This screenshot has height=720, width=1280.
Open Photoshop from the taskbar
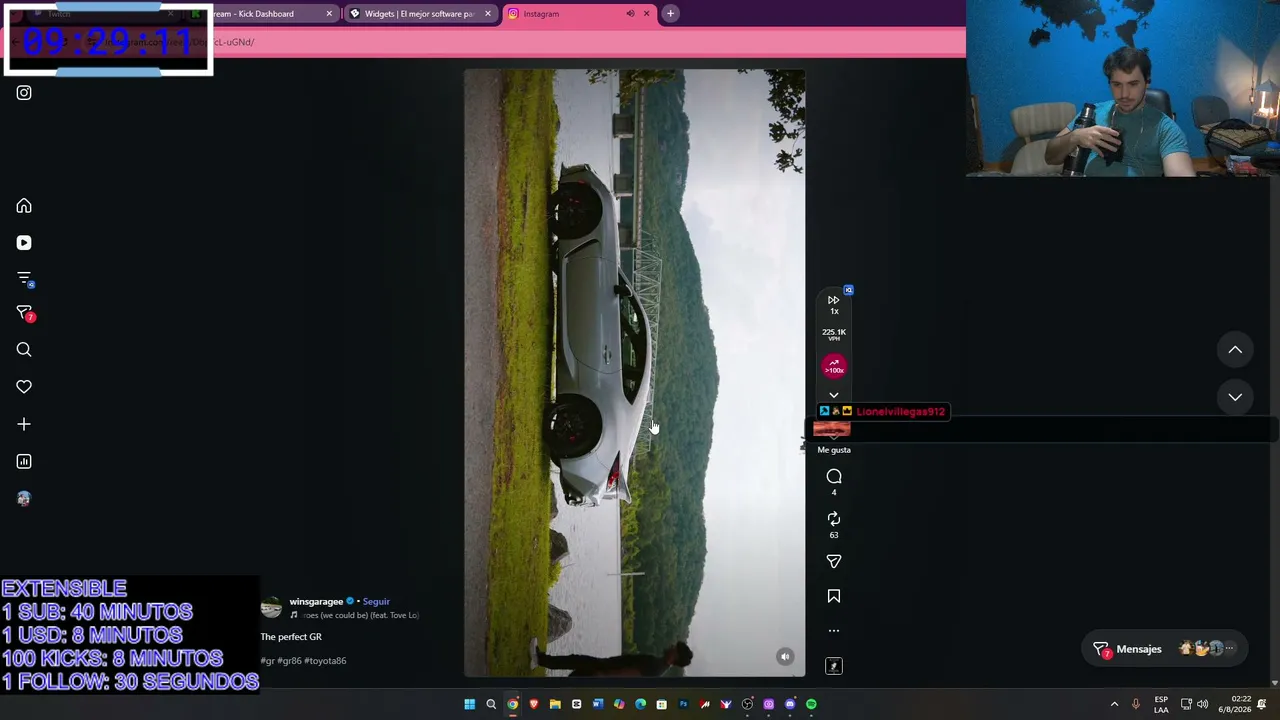point(683,705)
